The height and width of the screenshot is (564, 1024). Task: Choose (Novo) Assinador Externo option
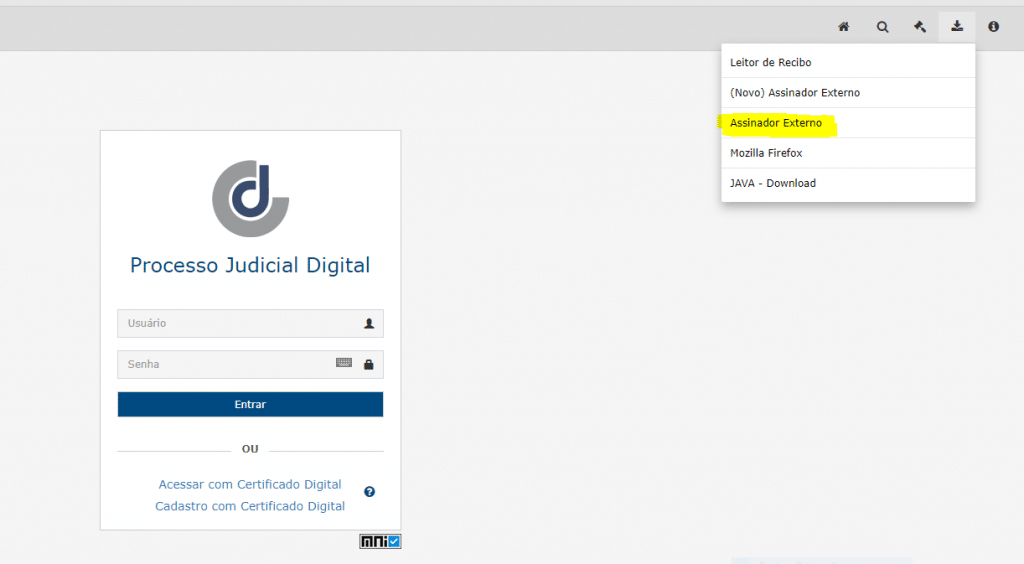pos(848,93)
